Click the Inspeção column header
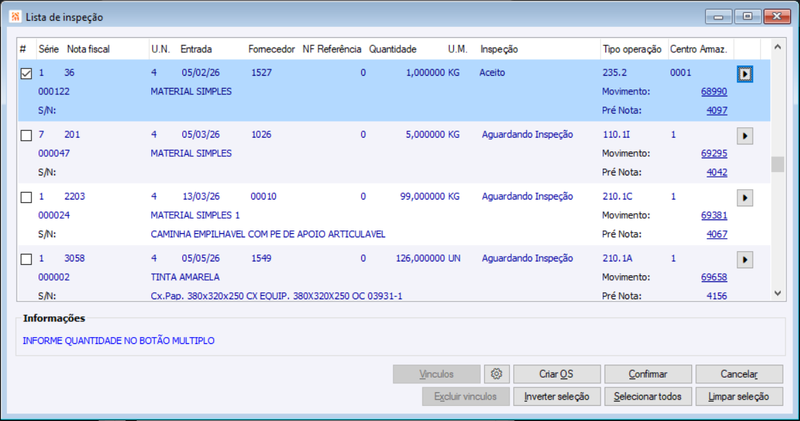The height and width of the screenshot is (421, 800). [499, 49]
